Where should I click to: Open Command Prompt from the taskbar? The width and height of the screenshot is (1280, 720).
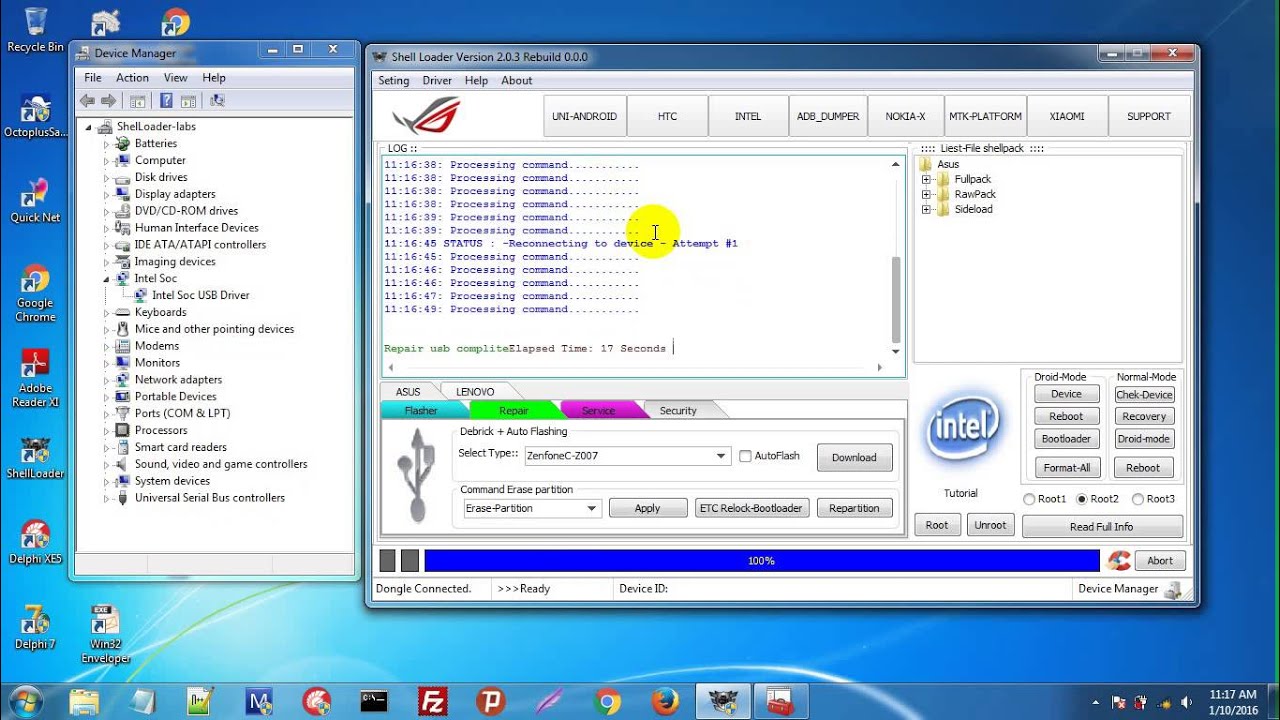[375, 702]
